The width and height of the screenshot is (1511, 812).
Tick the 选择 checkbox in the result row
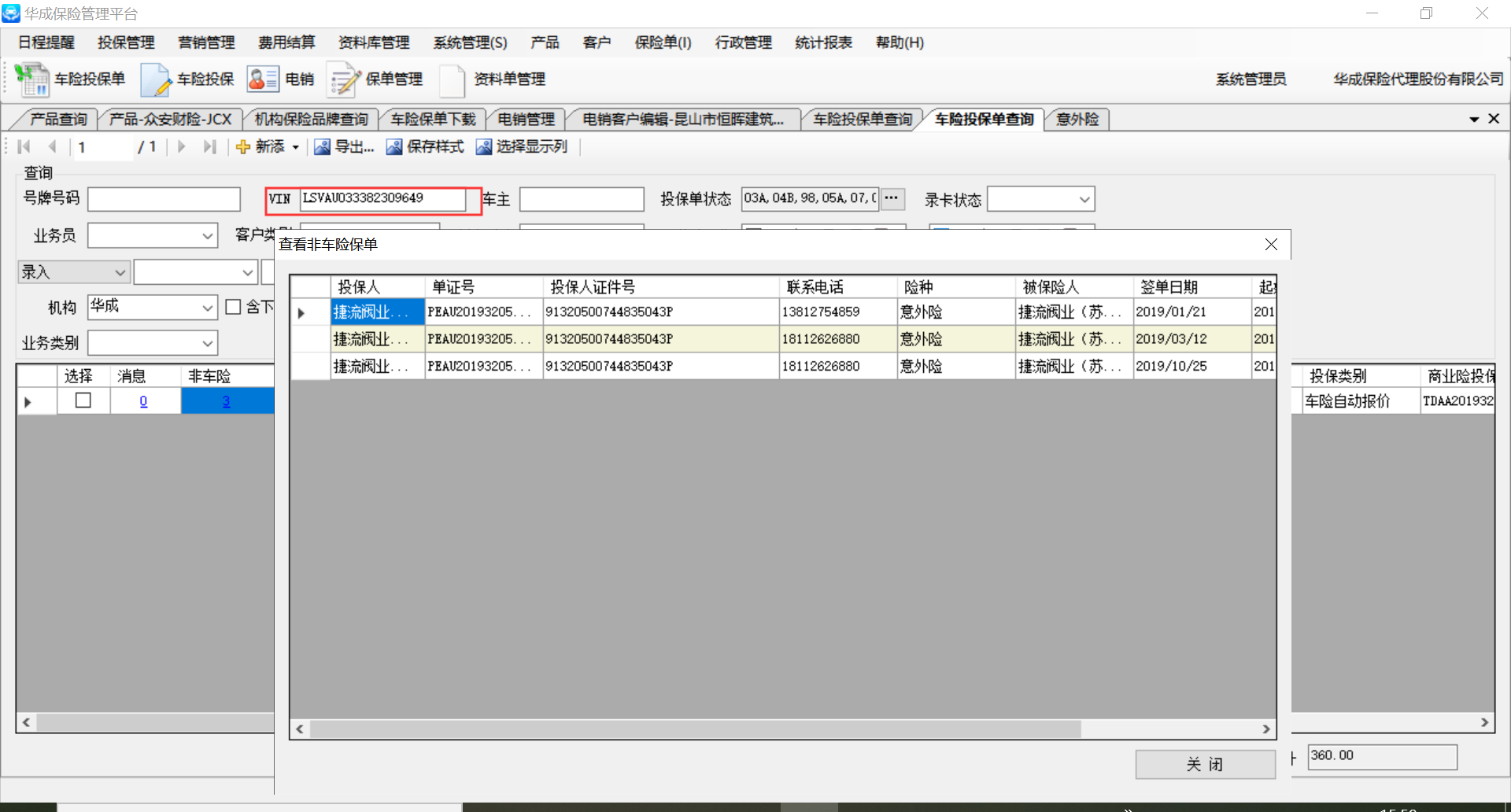click(83, 400)
